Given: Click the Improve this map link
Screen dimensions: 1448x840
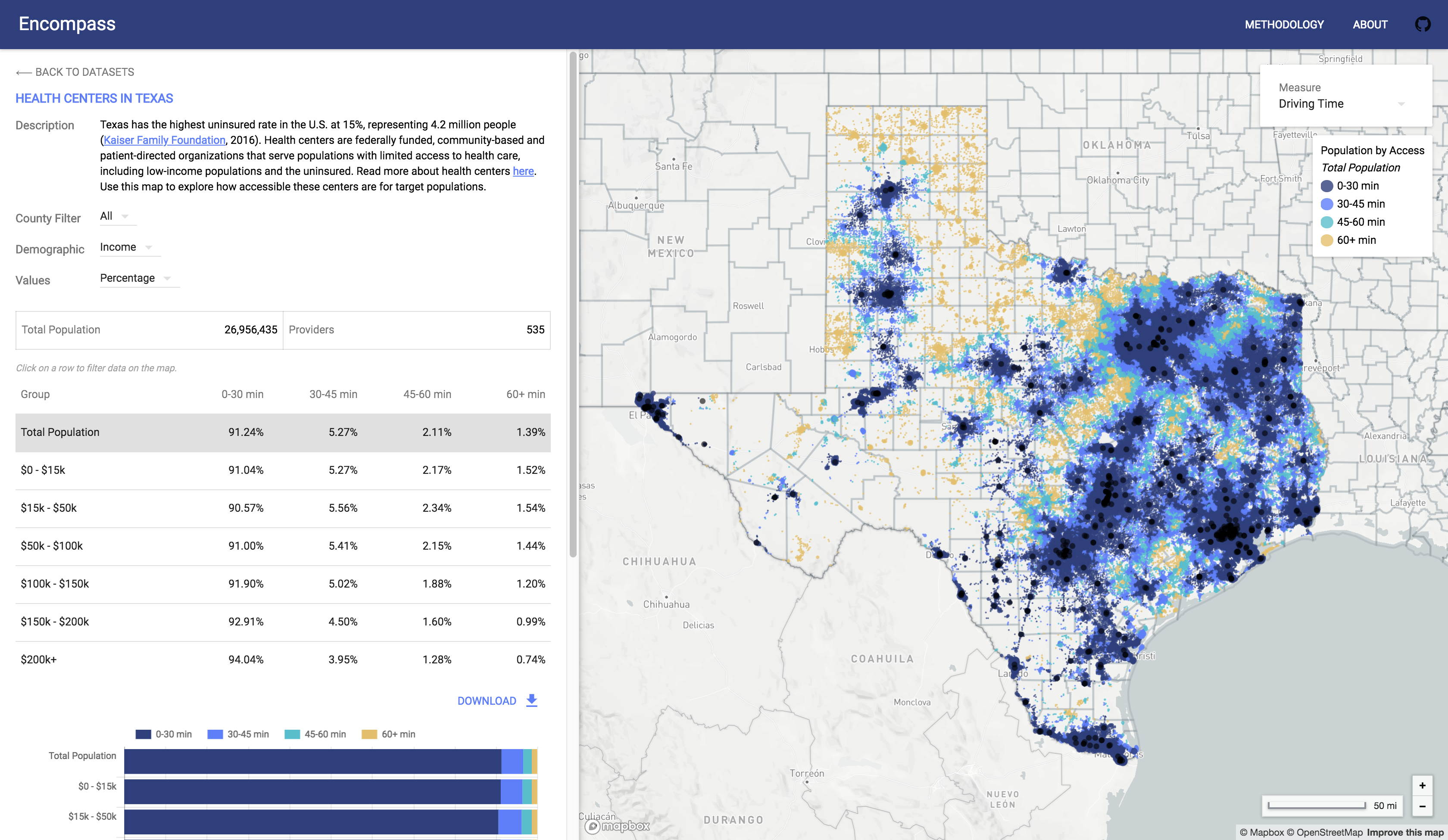Looking at the screenshot, I should coord(1404,832).
